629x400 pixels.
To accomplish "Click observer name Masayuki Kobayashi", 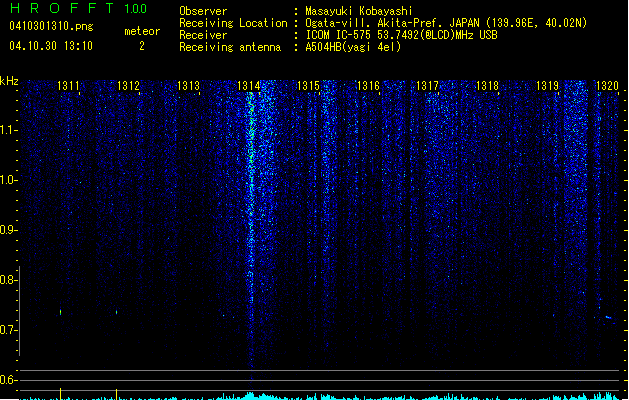I will [359, 11].
